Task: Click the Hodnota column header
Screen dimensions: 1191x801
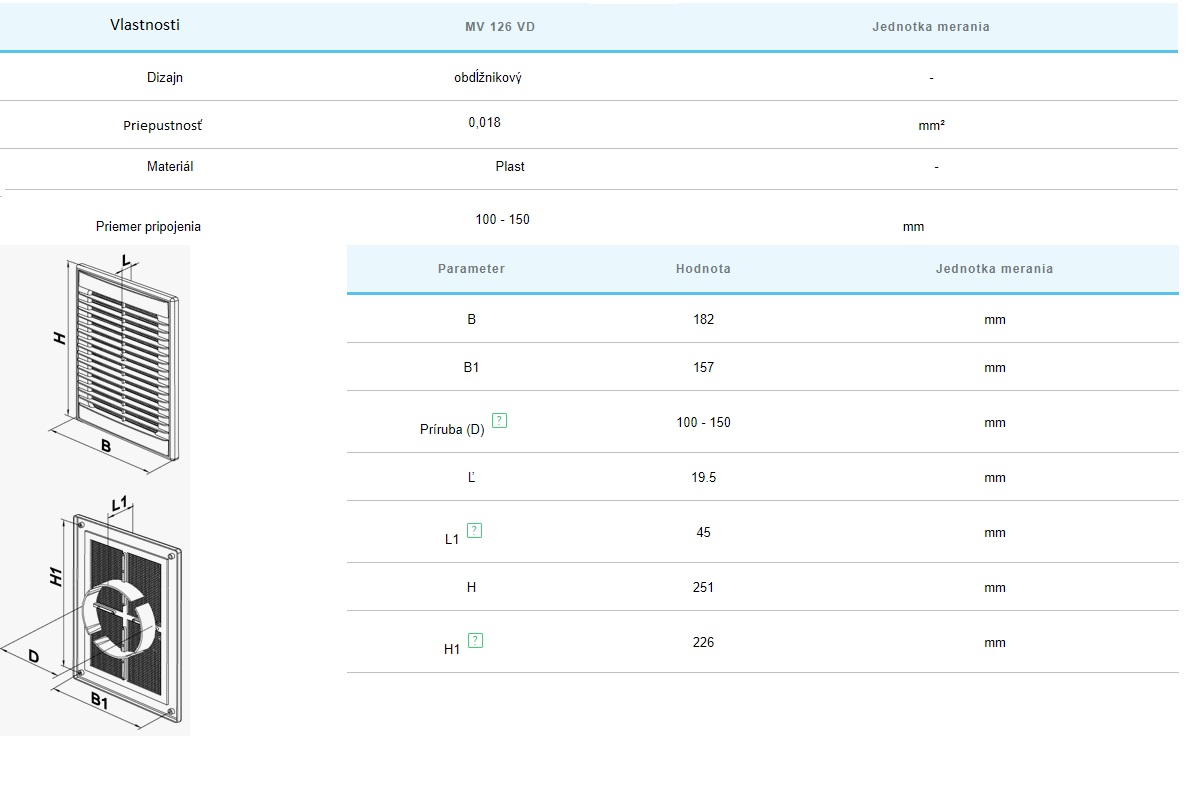Action: click(703, 269)
